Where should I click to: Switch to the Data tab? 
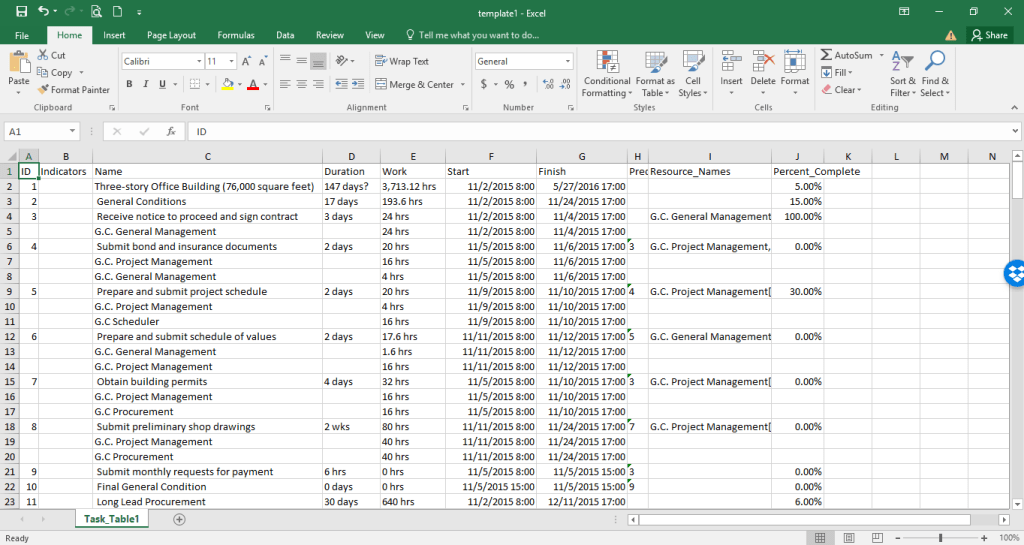point(285,35)
